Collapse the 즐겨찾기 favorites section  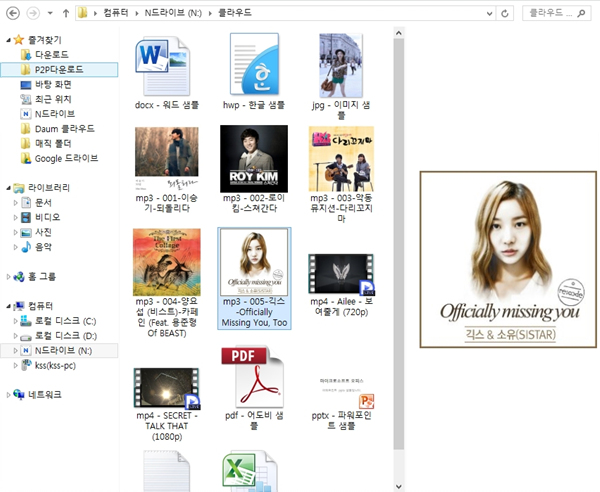8,40
